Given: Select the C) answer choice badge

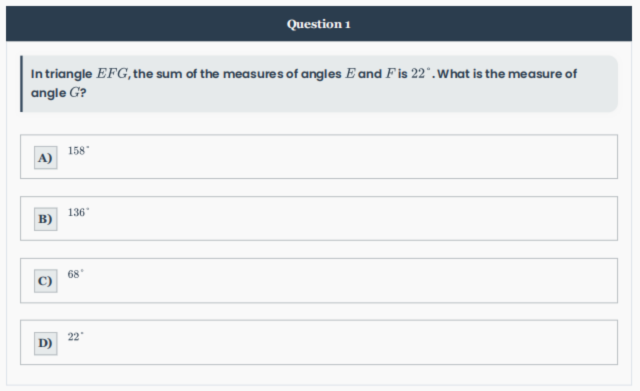Looking at the screenshot, I should tap(46, 281).
